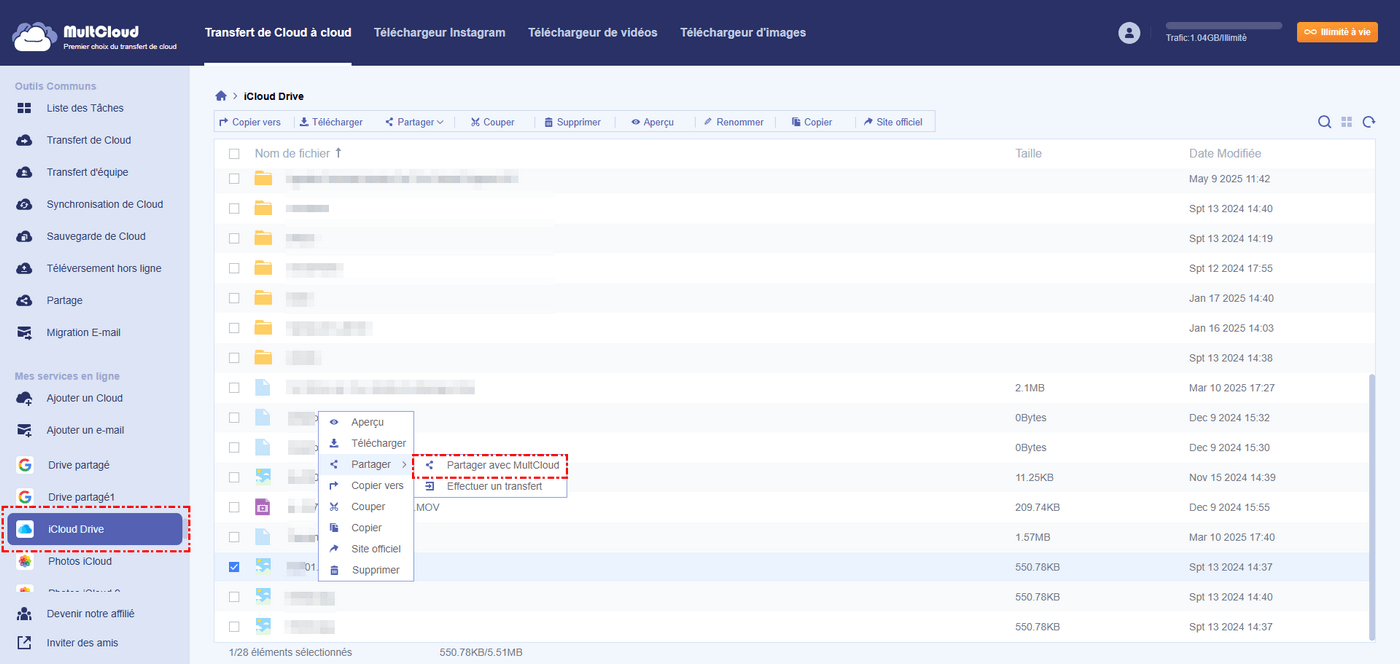The height and width of the screenshot is (664, 1400).
Task: Toggle the select-all checkbox in header
Action: 234,154
